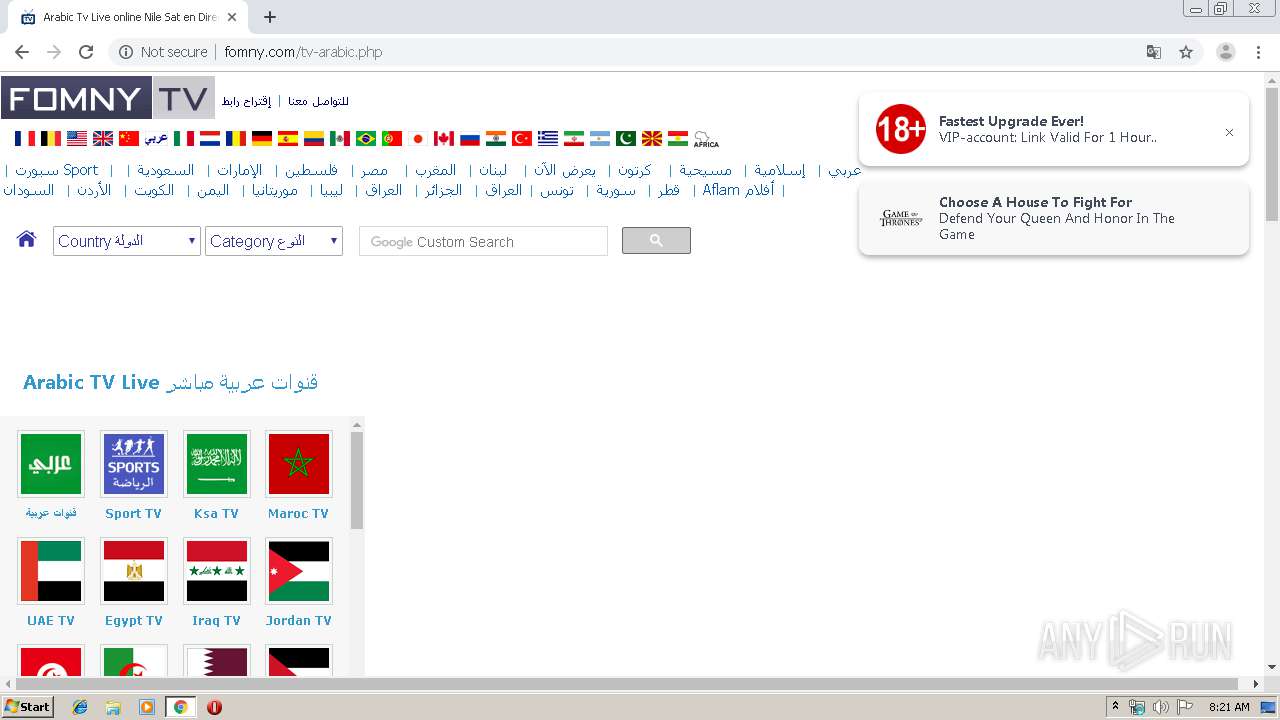The height and width of the screenshot is (720, 1280).
Task: Open Chrome's three-dot menu
Action: [1258, 52]
